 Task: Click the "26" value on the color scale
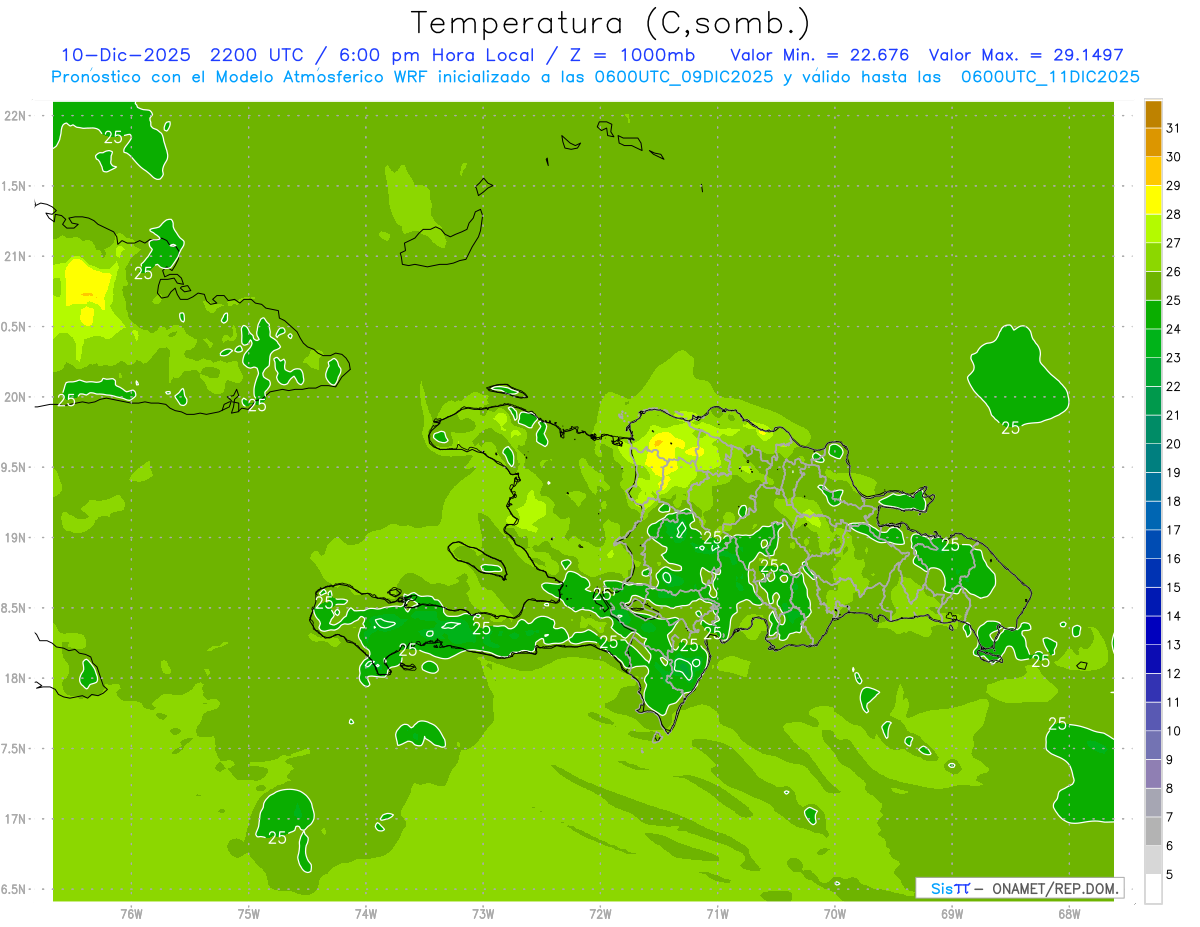1174,272
